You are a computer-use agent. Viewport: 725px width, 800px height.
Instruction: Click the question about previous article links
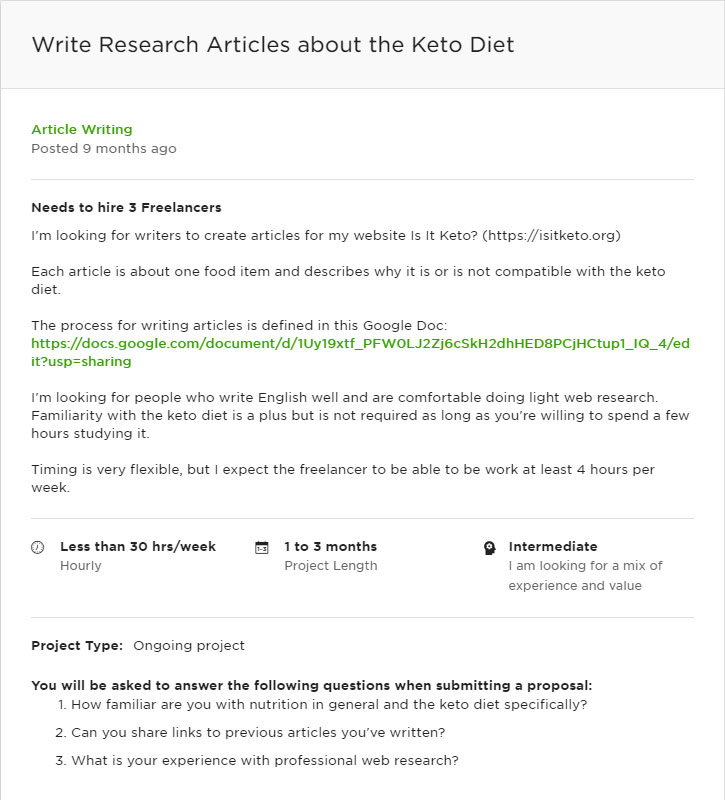[258, 732]
